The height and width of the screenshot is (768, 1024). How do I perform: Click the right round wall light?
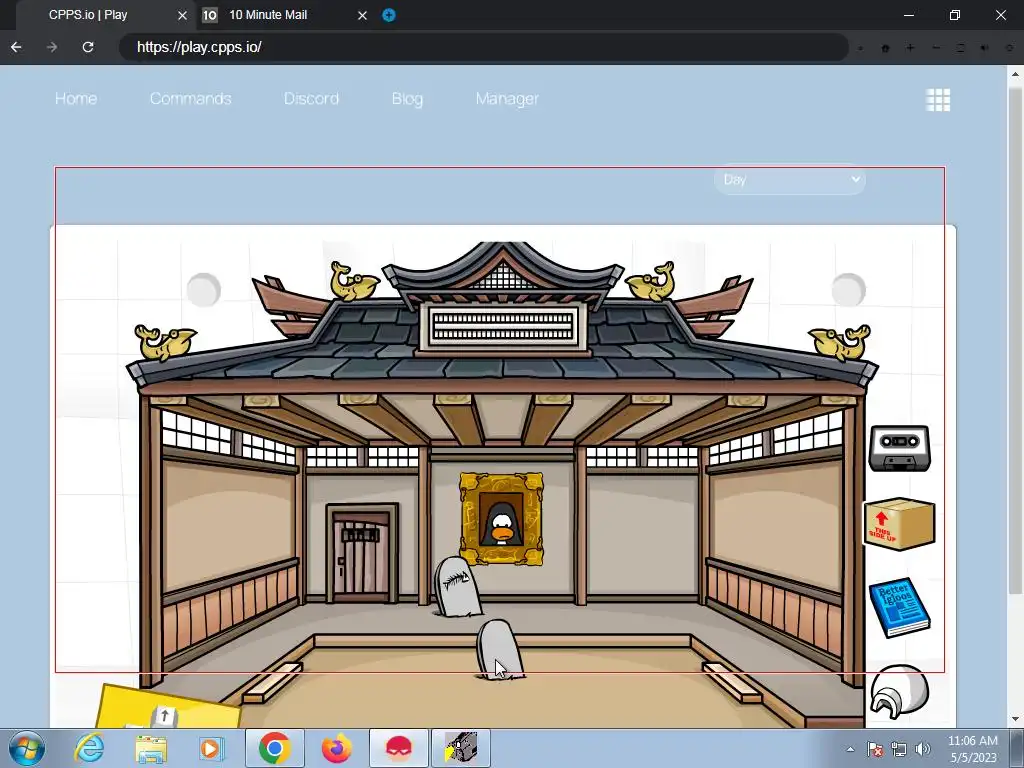848,289
